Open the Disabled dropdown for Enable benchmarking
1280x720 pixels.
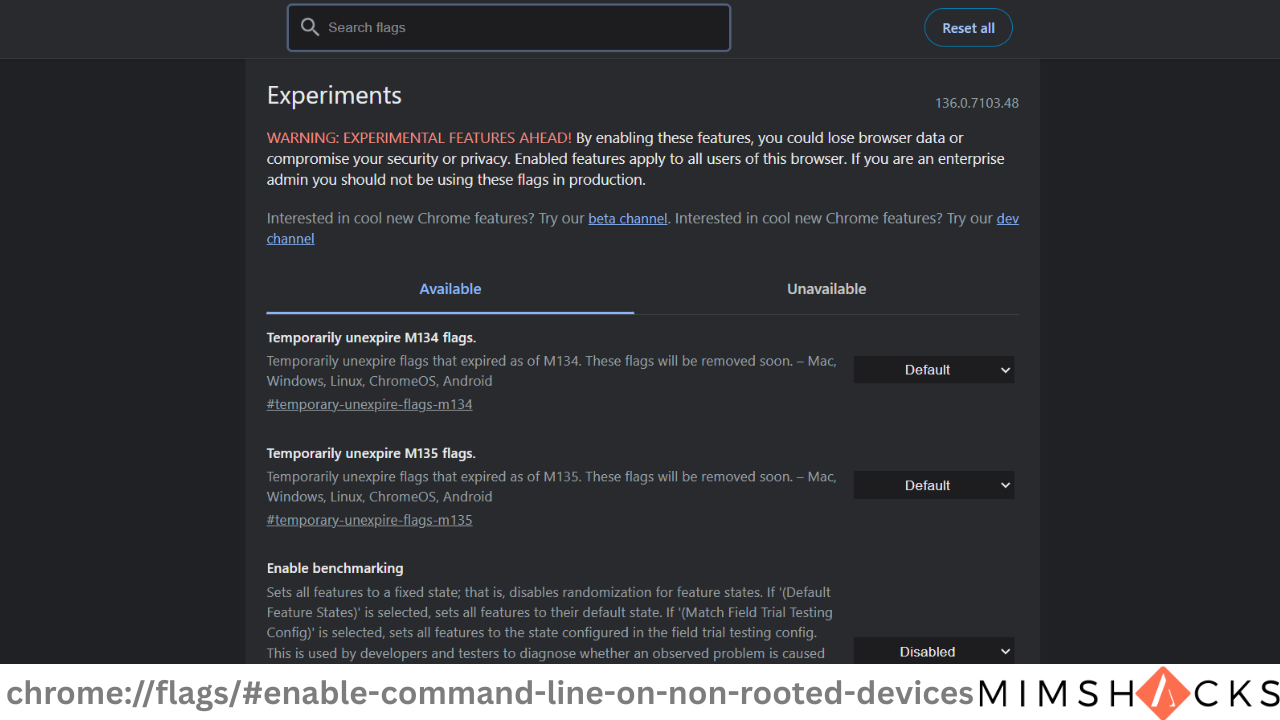[934, 651]
